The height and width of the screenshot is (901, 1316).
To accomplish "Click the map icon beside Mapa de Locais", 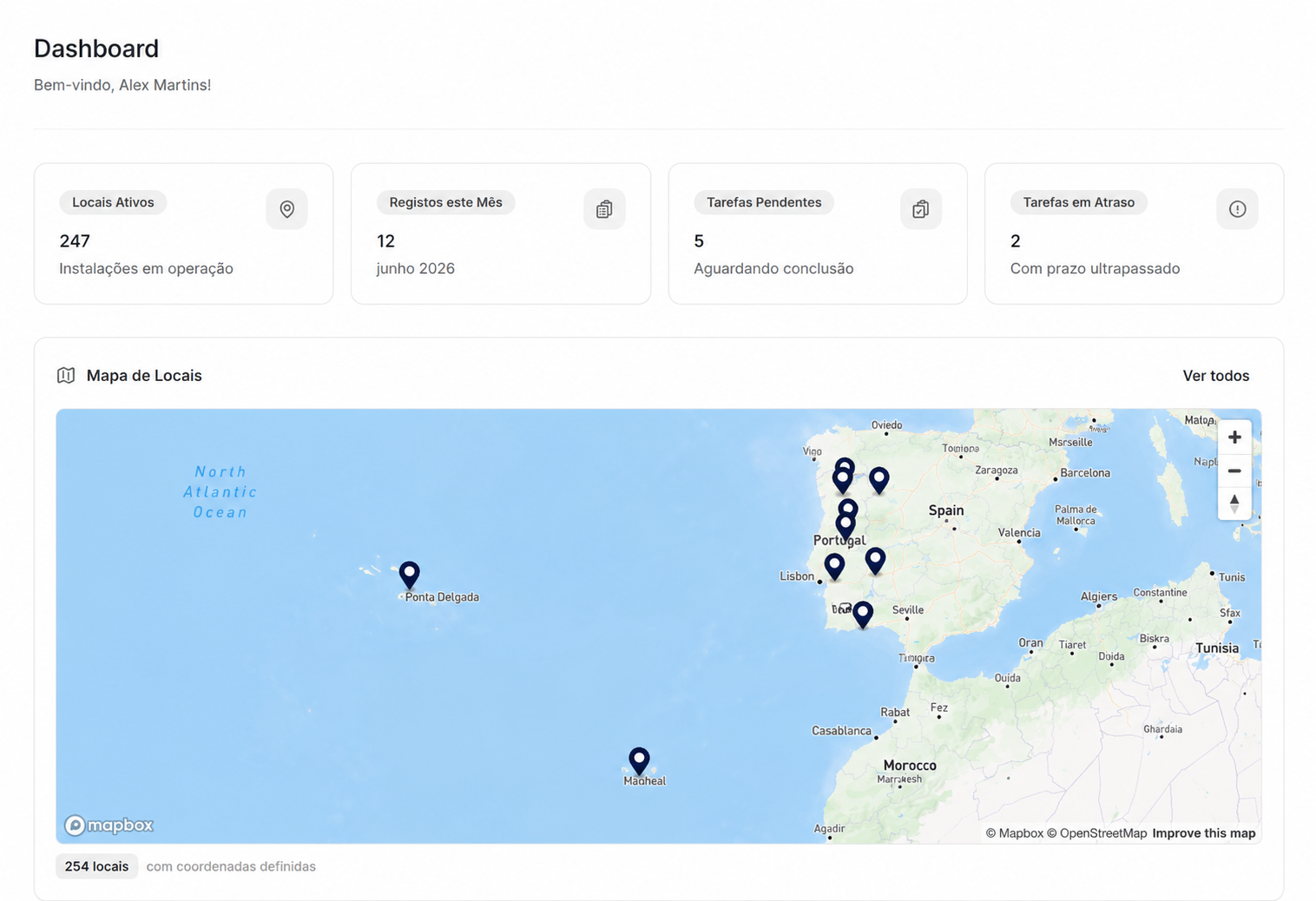I will pyautogui.click(x=66, y=375).
